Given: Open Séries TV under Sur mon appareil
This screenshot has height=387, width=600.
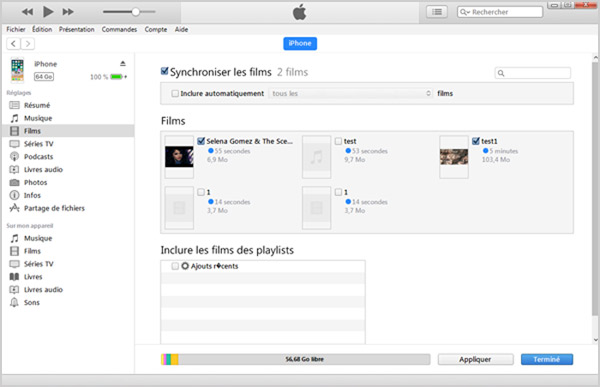Looking at the screenshot, I should [x=39, y=264].
